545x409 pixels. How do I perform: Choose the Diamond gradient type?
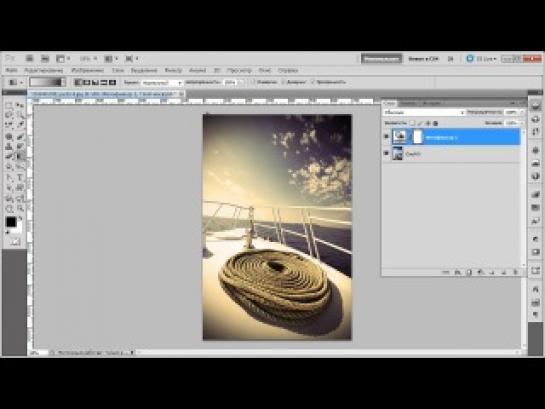[x=112, y=82]
